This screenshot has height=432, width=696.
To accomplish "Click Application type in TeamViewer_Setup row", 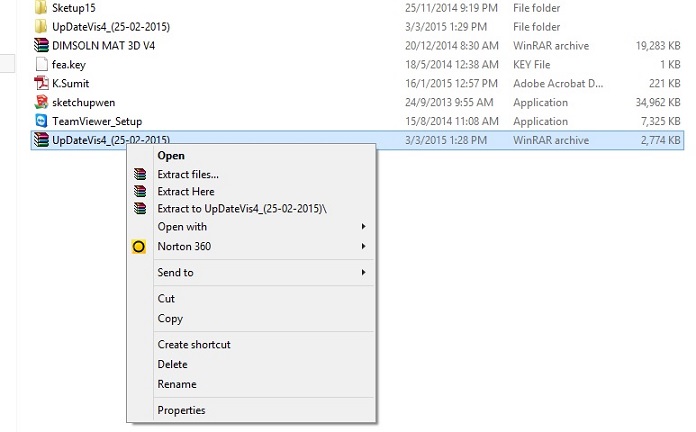I will click(540, 121).
